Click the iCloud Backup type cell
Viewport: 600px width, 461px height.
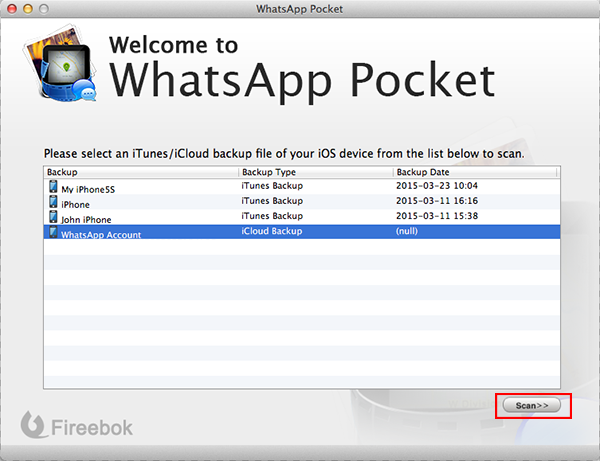[272, 231]
